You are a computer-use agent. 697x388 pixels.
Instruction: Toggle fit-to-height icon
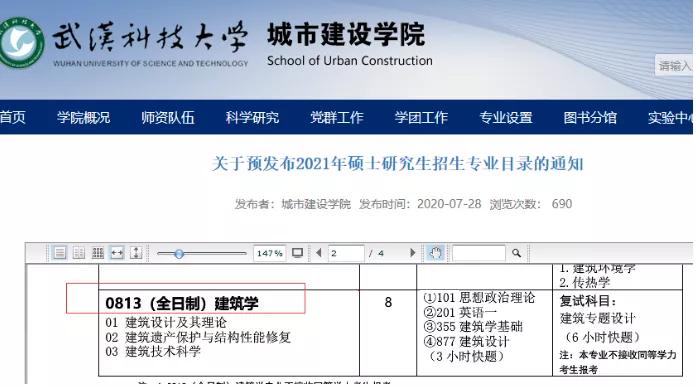(x=136, y=253)
